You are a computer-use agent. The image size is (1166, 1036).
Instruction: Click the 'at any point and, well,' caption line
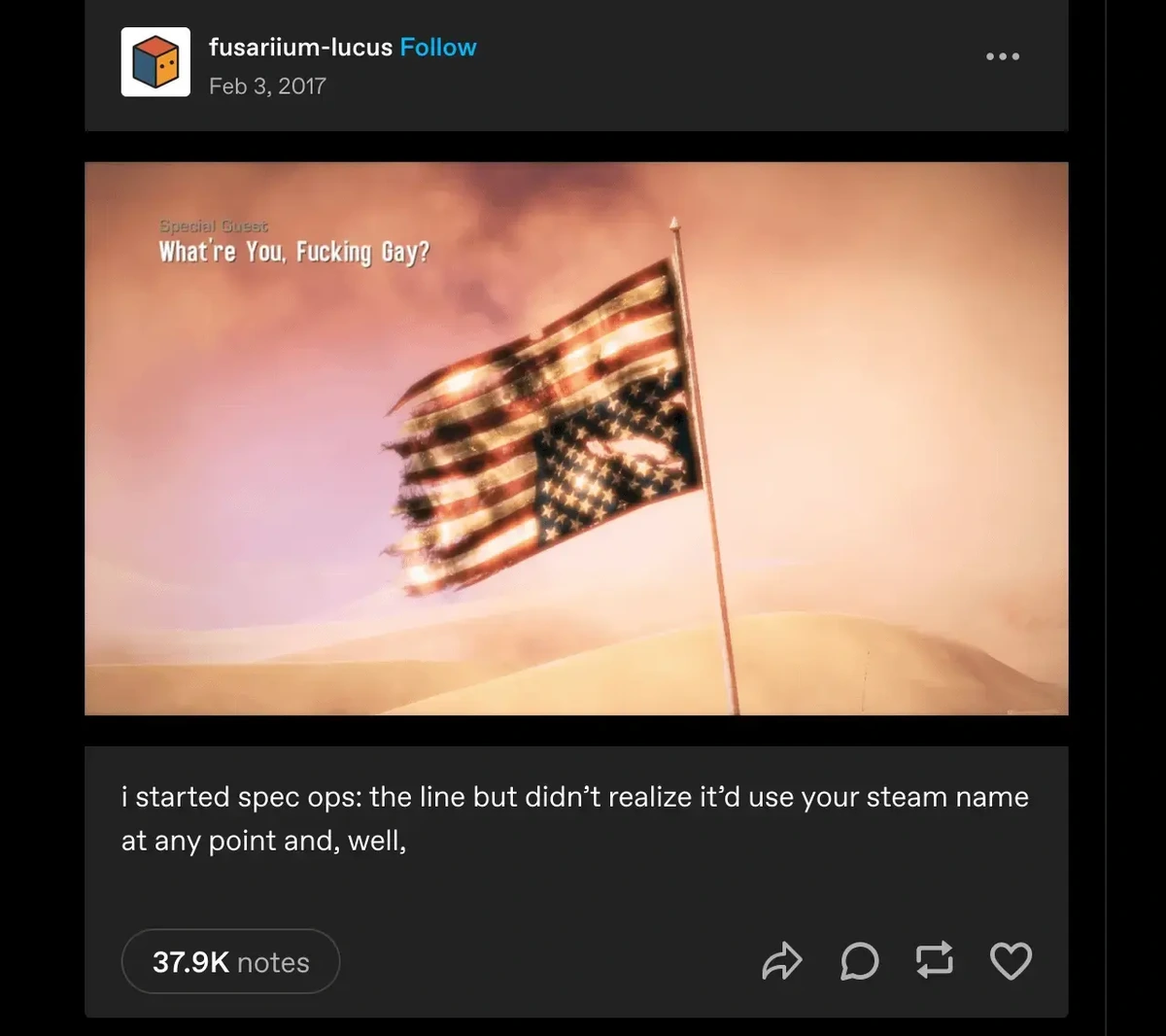tap(263, 841)
